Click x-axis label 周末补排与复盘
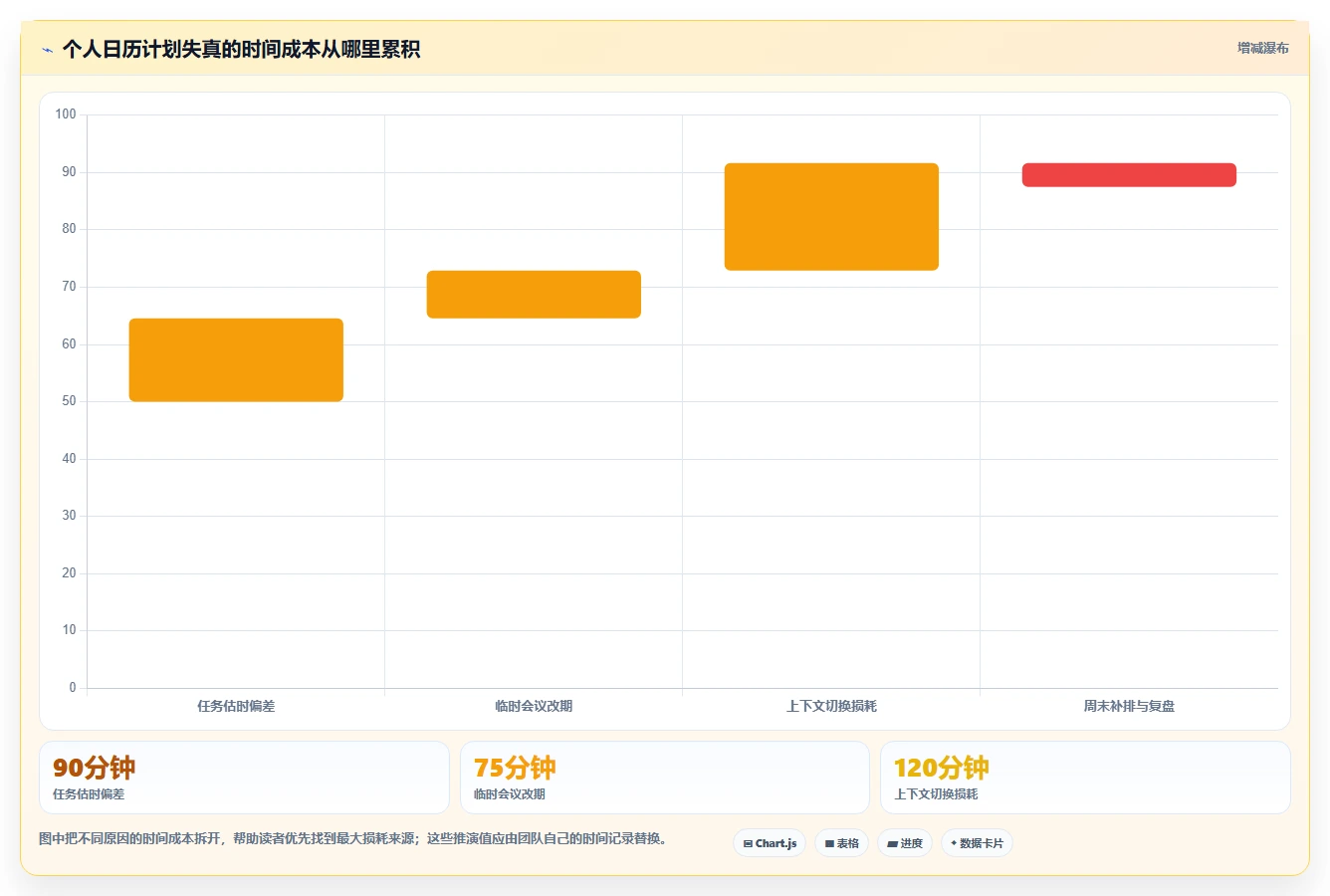Screen dimensions: 1330x896 tap(1129, 706)
